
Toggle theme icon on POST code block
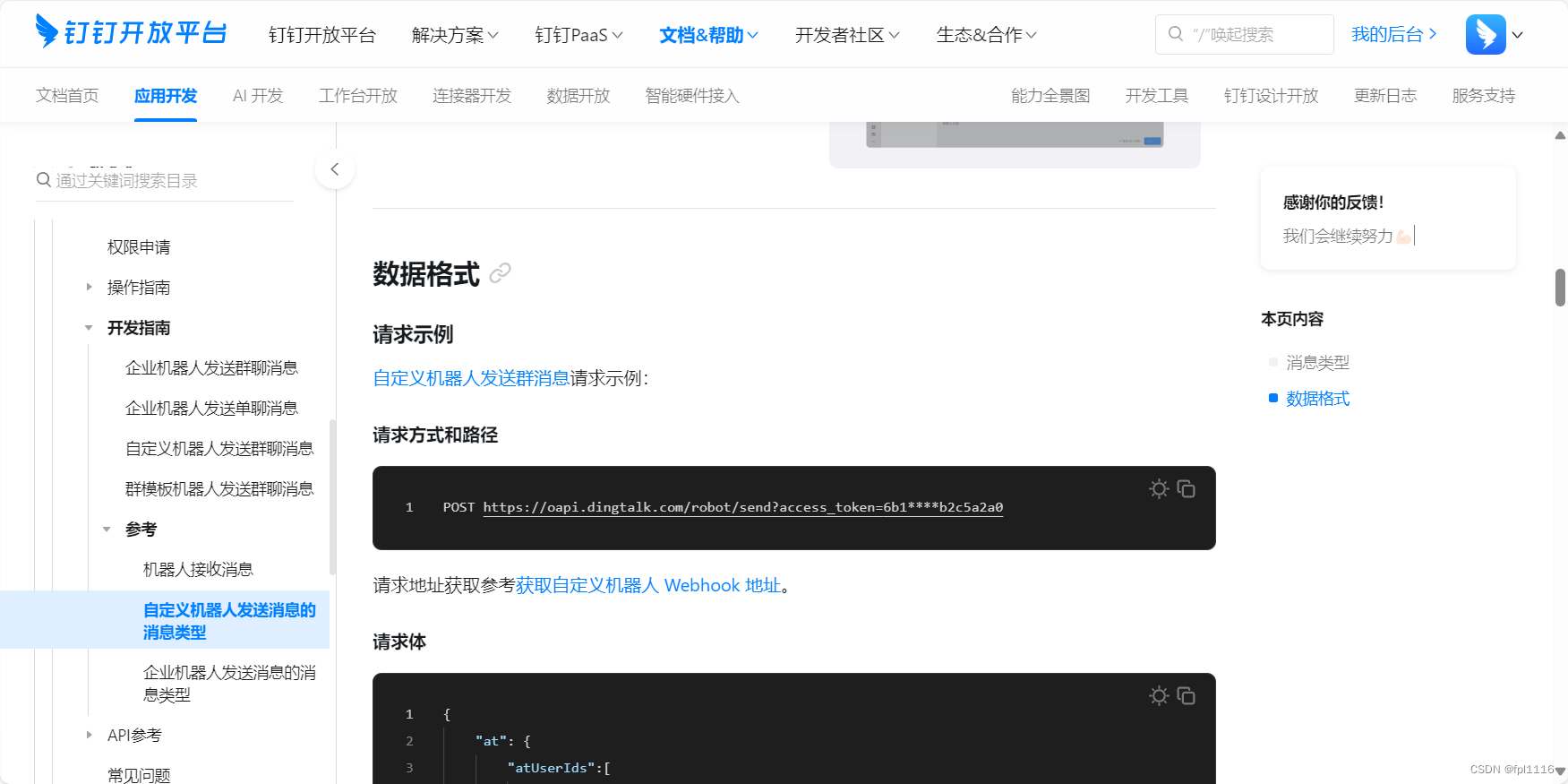coord(1159,488)
